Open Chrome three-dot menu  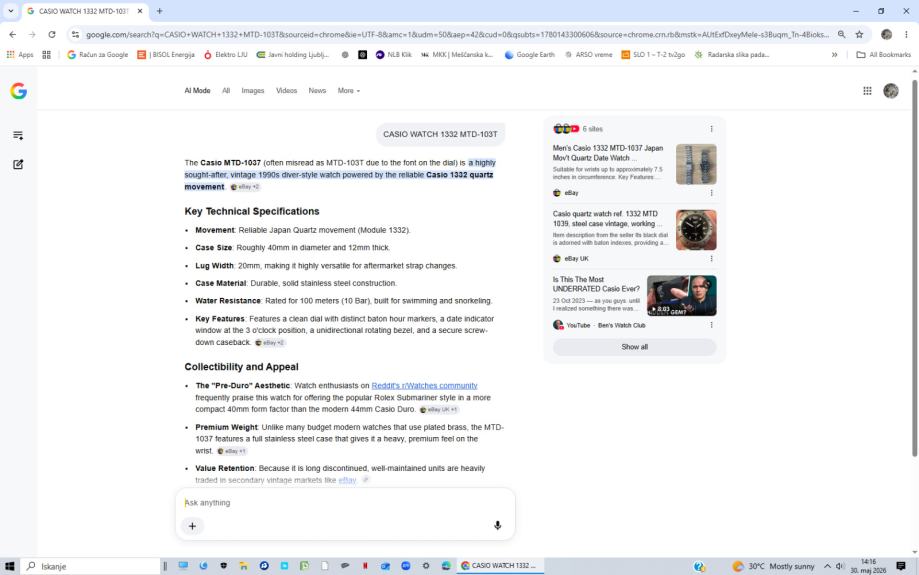[906, 35]
